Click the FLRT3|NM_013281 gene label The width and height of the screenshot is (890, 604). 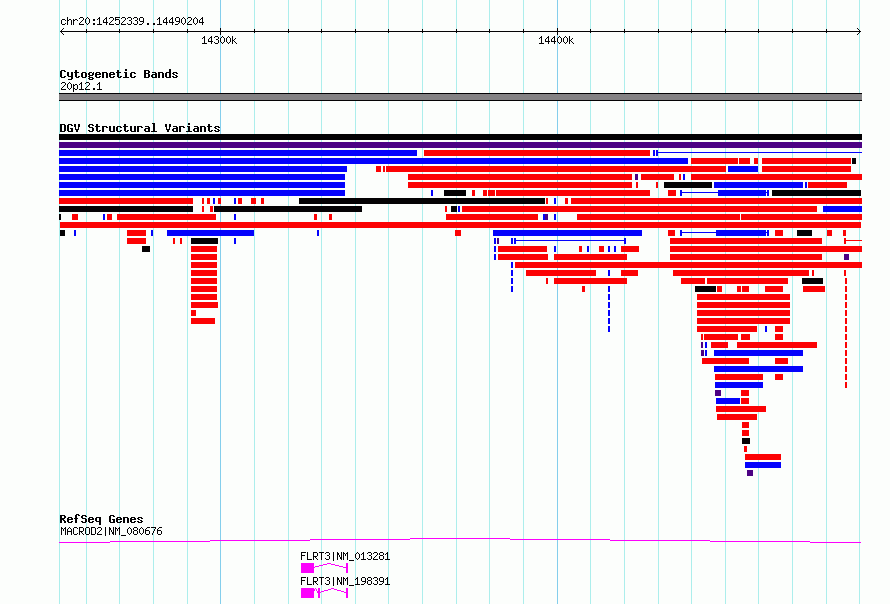point(345,556)
